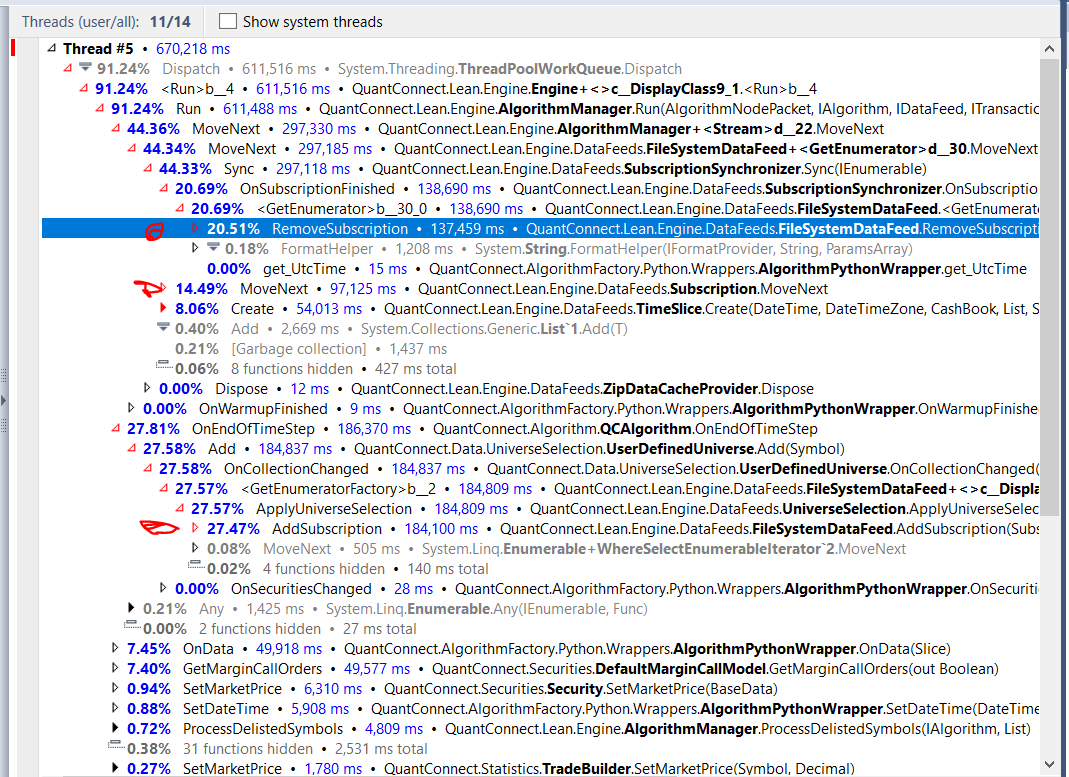Image resolution: width=1069 pixels, height=777 pixels.
Task: Expand the GetMarginCallOrders node
Action: pos(115,668)
